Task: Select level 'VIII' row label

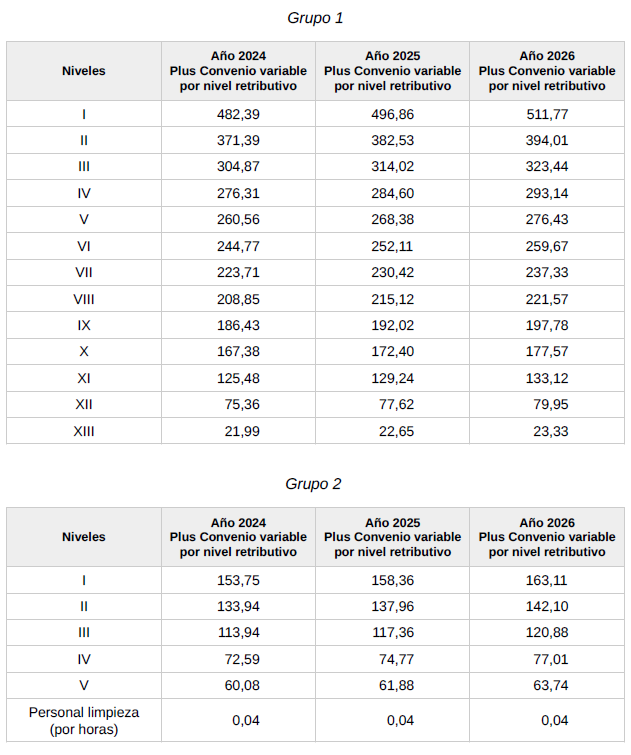Action: tap(84, 299)
